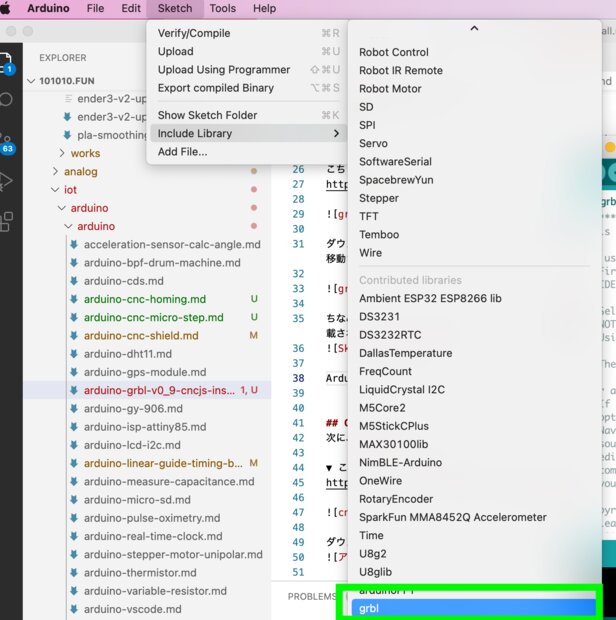Image resolution: width=616 pixels, height=620 pixels.
Task: Include the DS3232RTC library
Action: [x=474, y=335]
